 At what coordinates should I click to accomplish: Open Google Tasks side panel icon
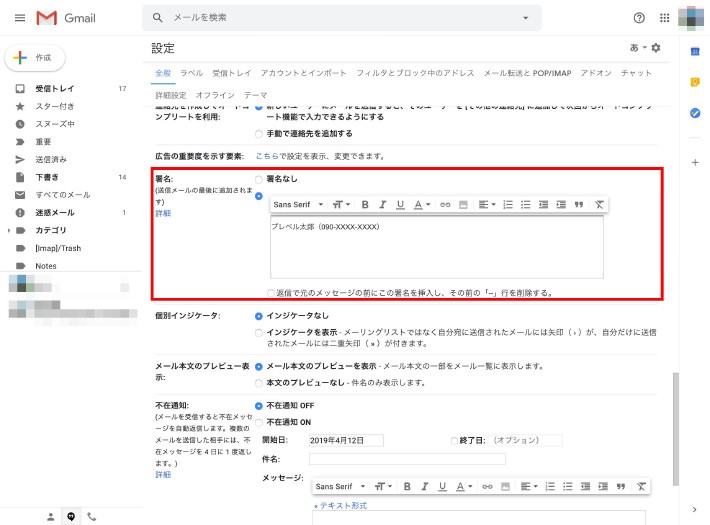695,113
